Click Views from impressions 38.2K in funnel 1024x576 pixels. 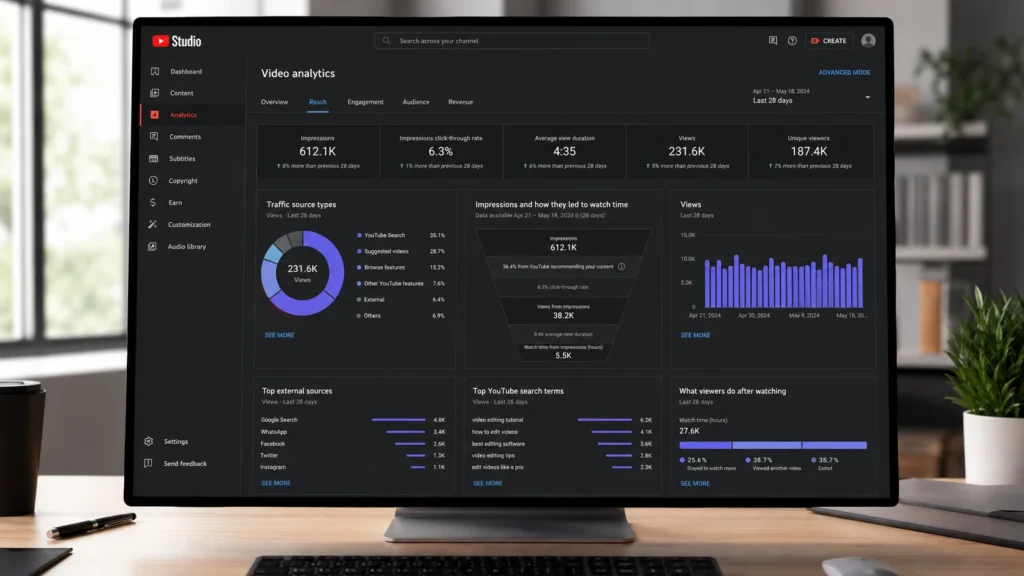[x=563, y=312]
